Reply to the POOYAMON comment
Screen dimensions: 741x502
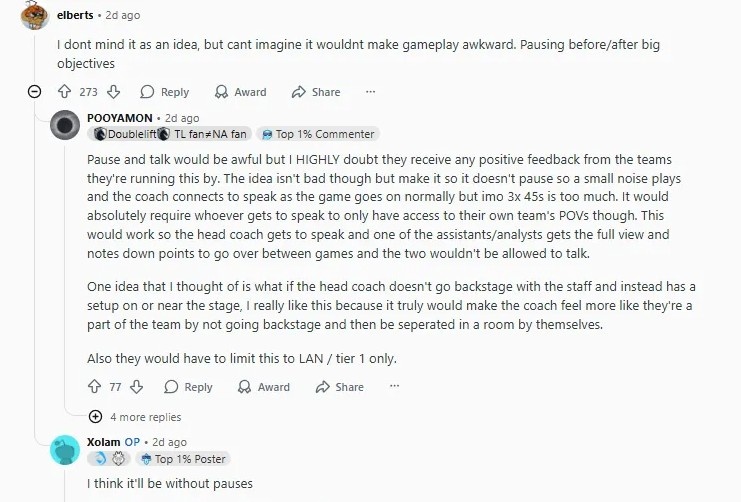[189, 387]
